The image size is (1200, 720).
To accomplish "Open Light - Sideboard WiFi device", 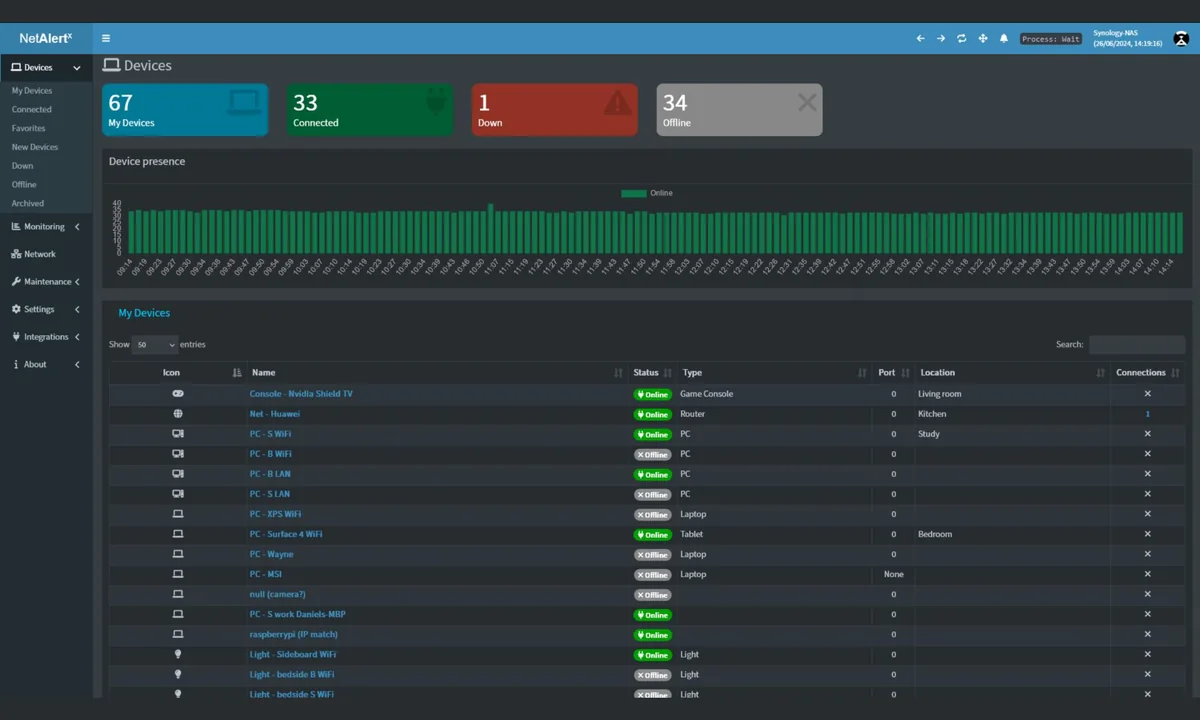I will point(293,654).
